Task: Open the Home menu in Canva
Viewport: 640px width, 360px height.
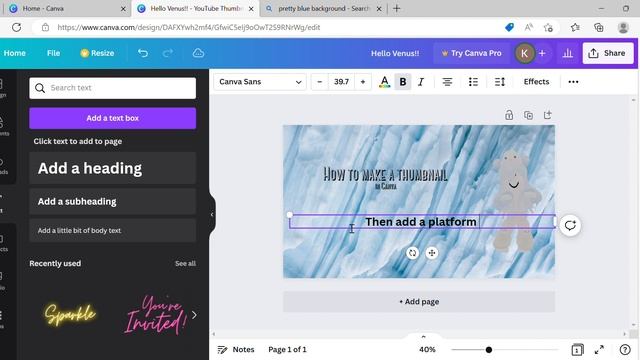Action: click(x=15, y=53)
